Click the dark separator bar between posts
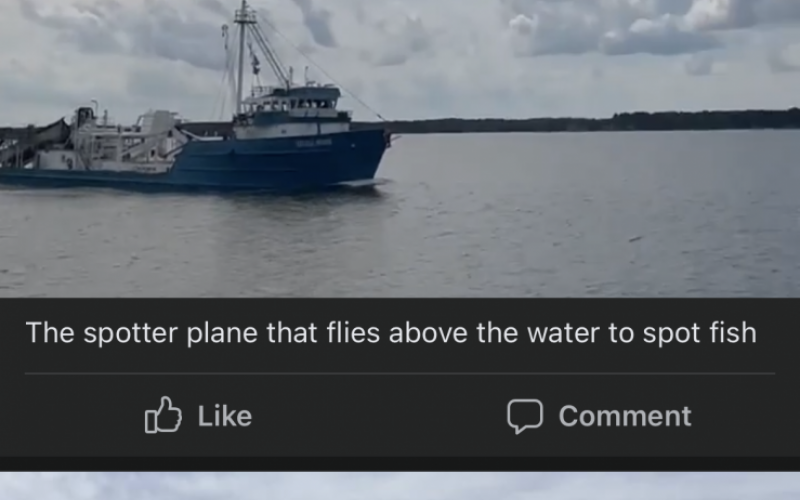The image size is (800, 500). pyautogui.click(x=400, y=464)
